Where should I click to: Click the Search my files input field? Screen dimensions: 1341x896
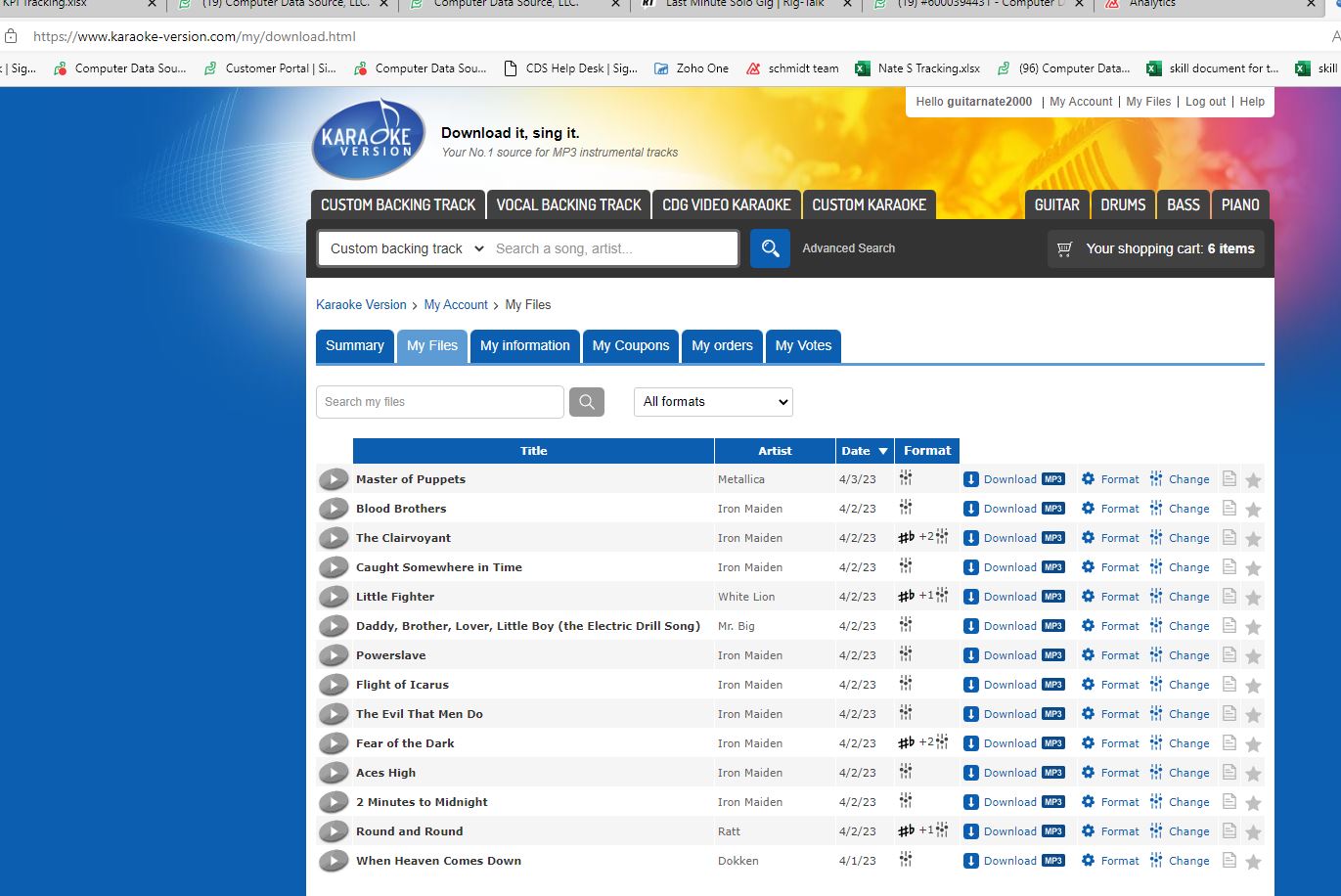[x=439, y=402]
